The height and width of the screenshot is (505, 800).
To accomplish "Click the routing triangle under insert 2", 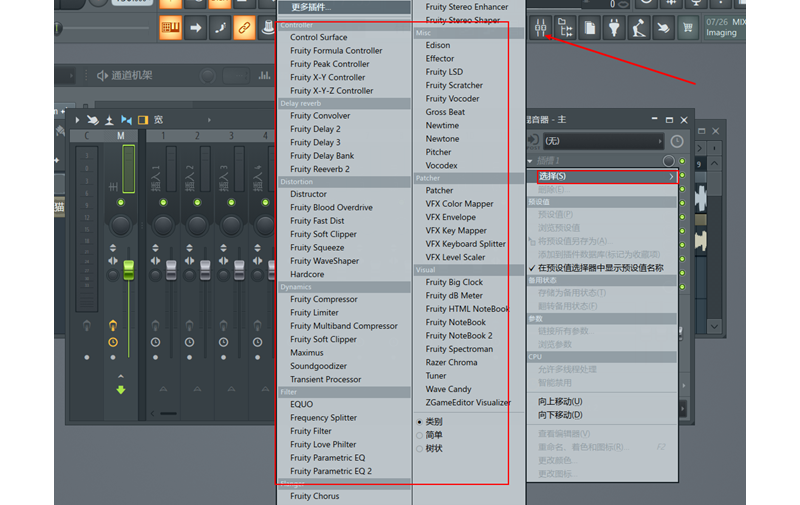I will point(197,389).
